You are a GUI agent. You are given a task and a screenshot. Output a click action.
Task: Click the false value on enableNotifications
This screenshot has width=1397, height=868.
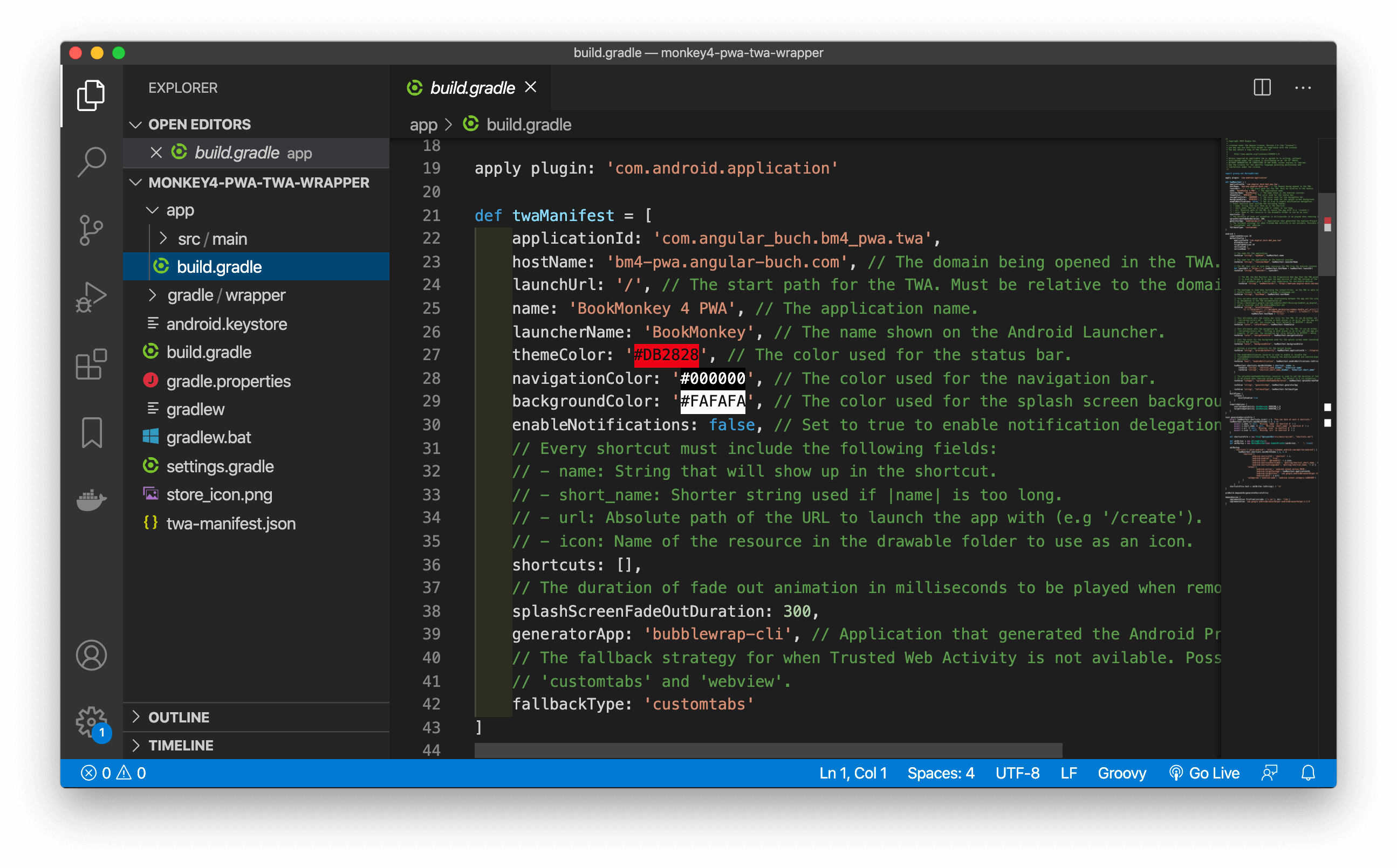[731, 425]
